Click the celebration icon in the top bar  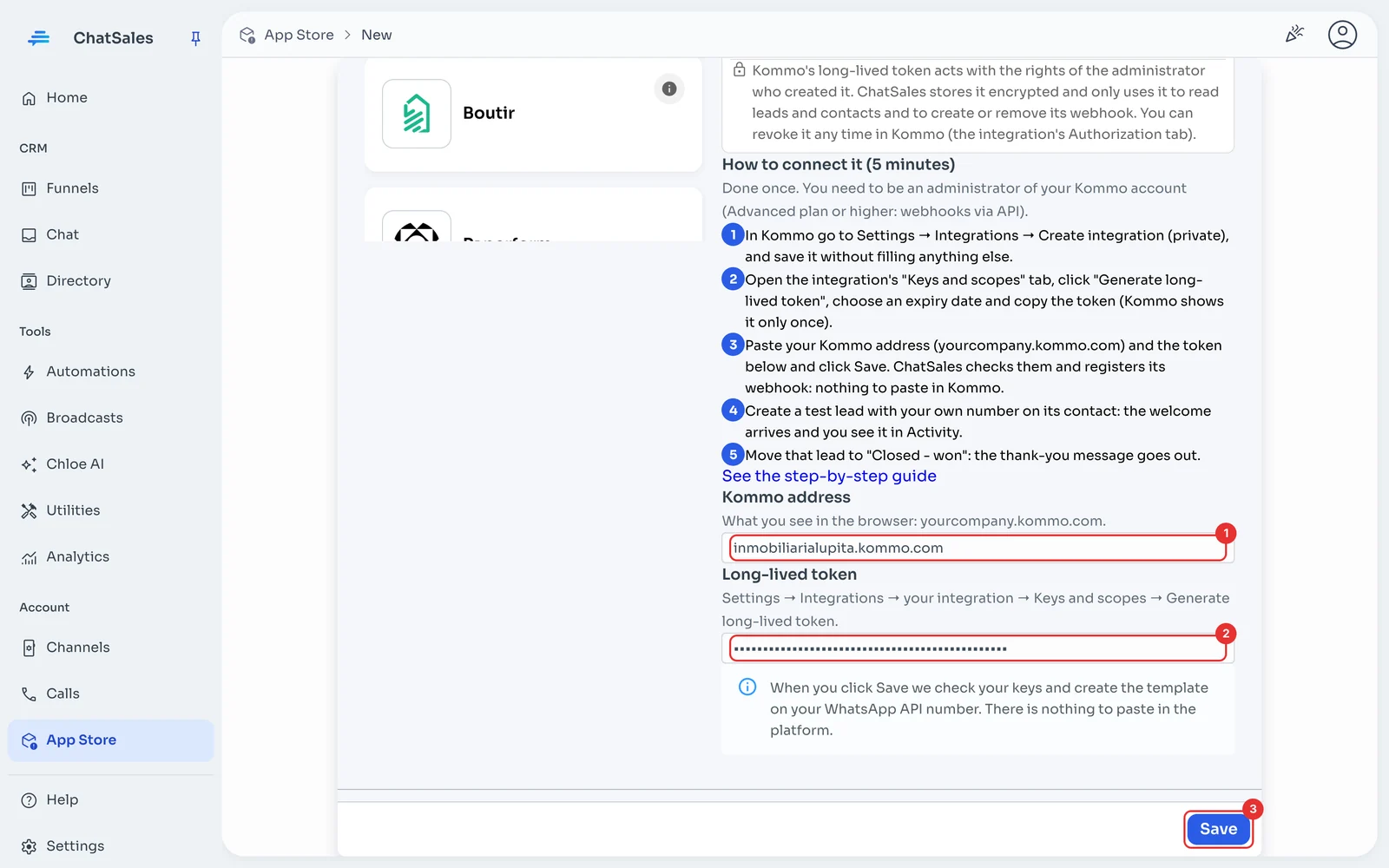pyautogui.click(x=1294, y=34)
